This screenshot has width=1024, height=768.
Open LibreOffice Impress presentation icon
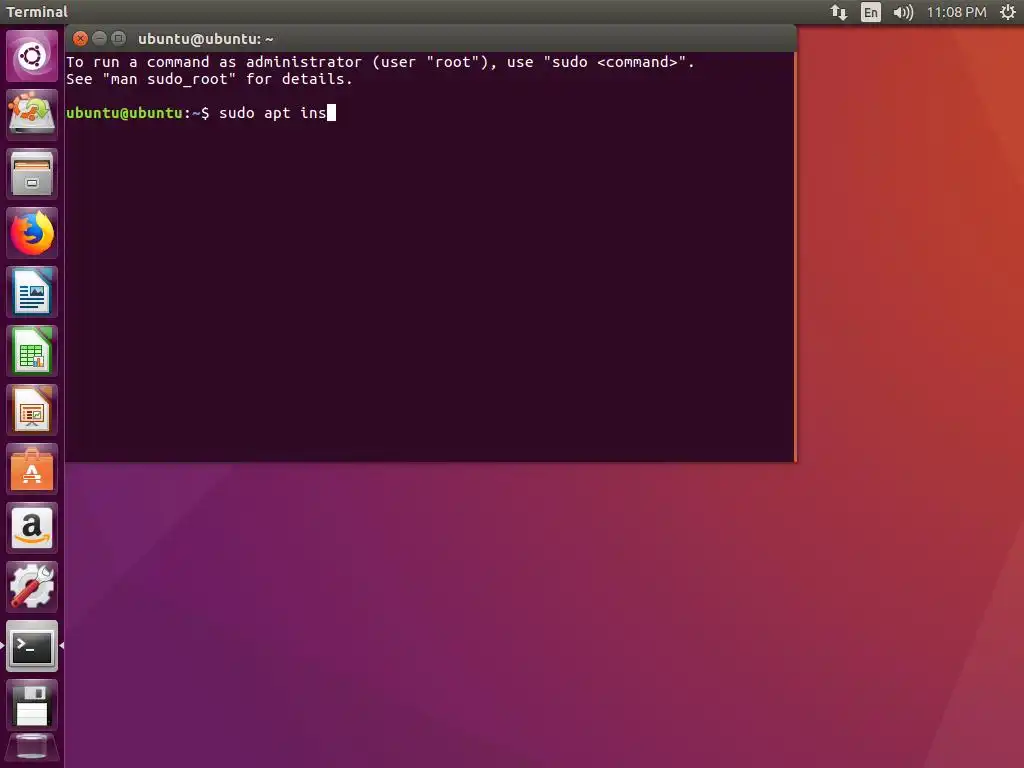pyautogui.click(x=31, y=410)
